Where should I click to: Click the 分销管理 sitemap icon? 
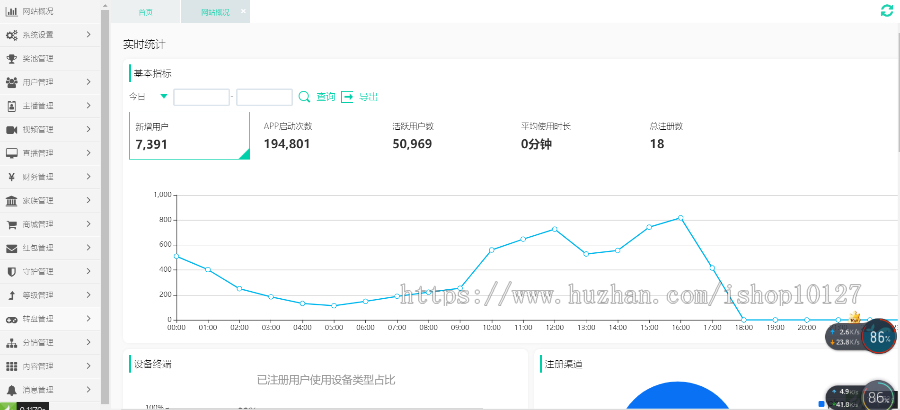(x=11, y=343)
